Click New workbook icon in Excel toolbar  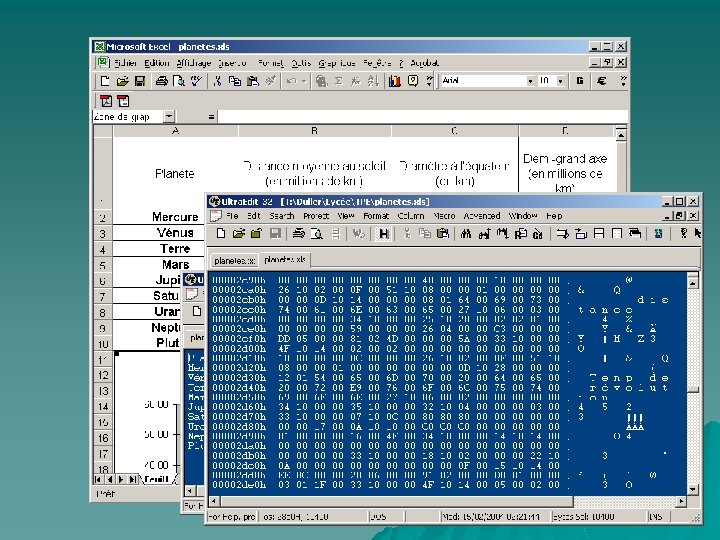pos(105,81)
